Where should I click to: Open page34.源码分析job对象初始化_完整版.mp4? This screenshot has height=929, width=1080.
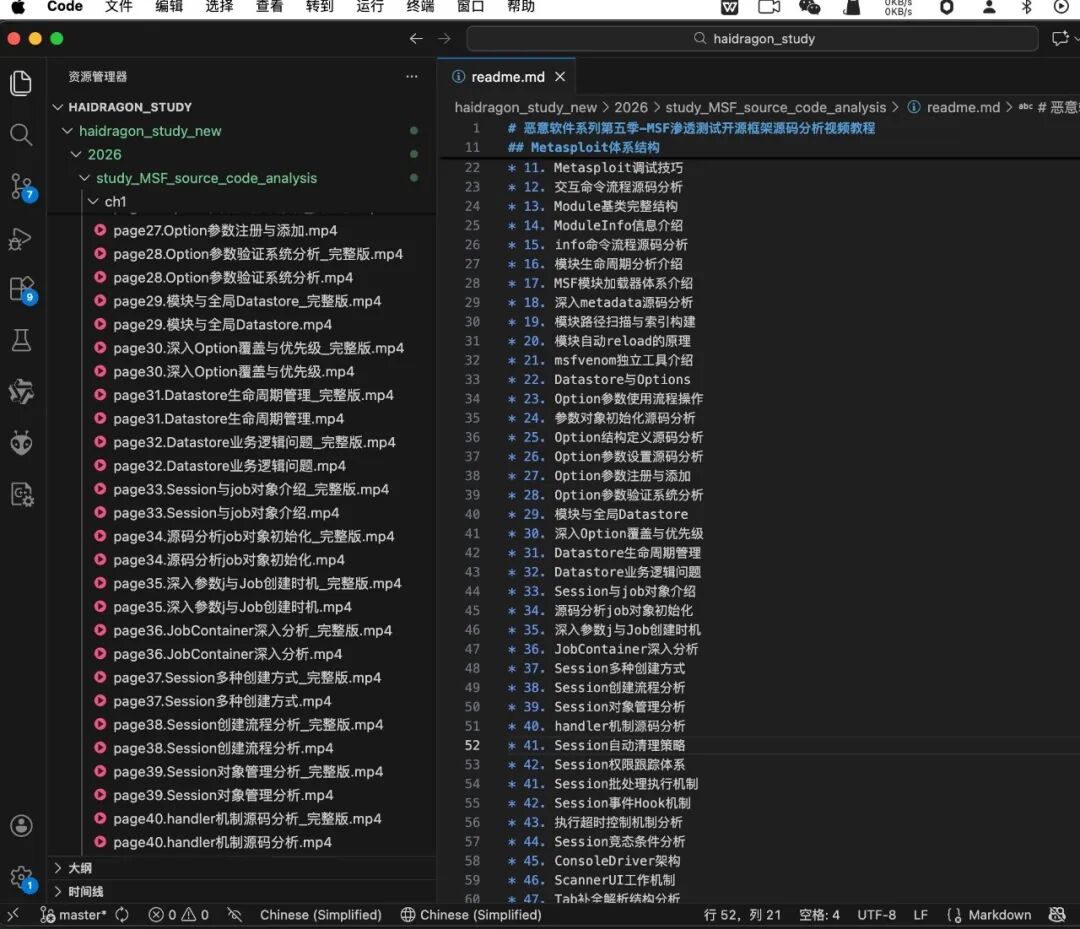pos(254,536)
